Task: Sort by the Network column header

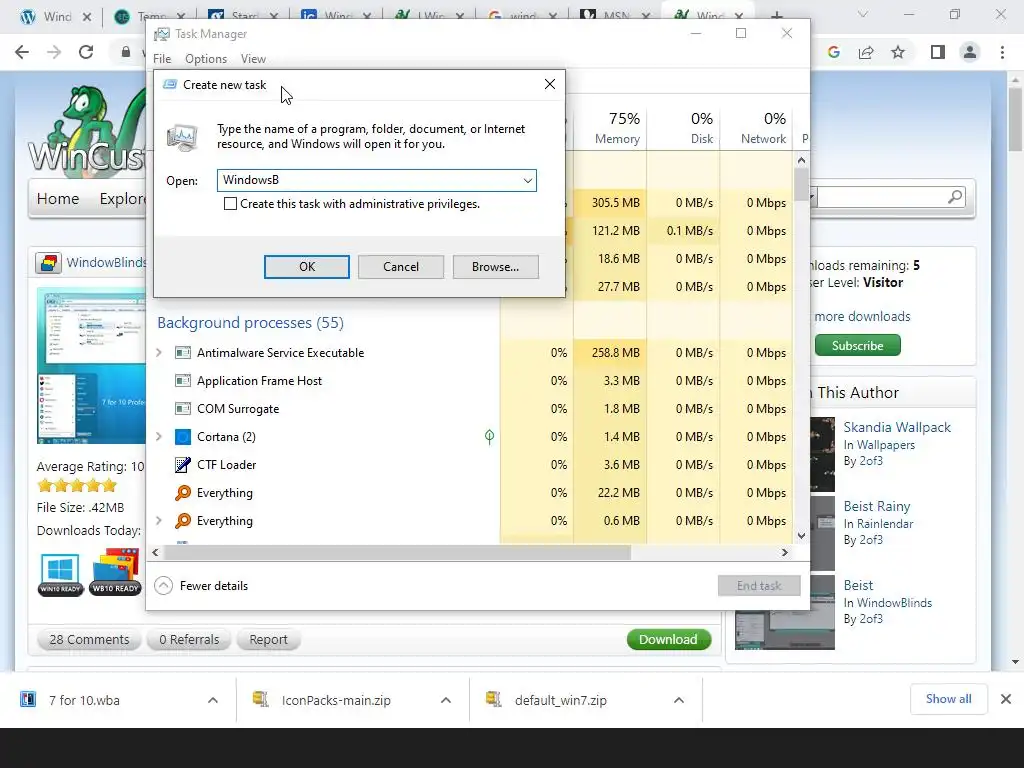Action: pyautogui.click(x=757, y=128)
